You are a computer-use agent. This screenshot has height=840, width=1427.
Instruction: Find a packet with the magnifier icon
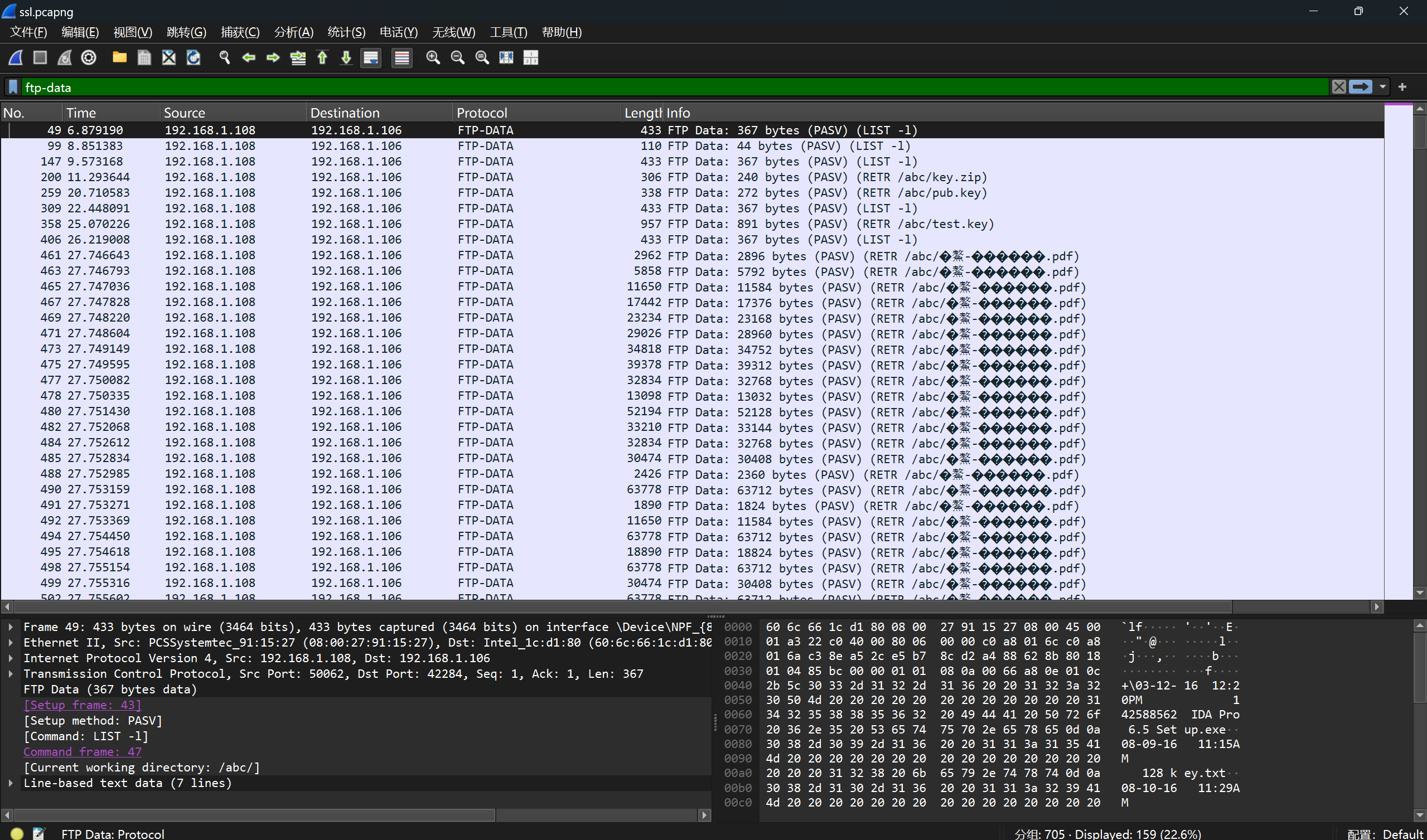225,58
